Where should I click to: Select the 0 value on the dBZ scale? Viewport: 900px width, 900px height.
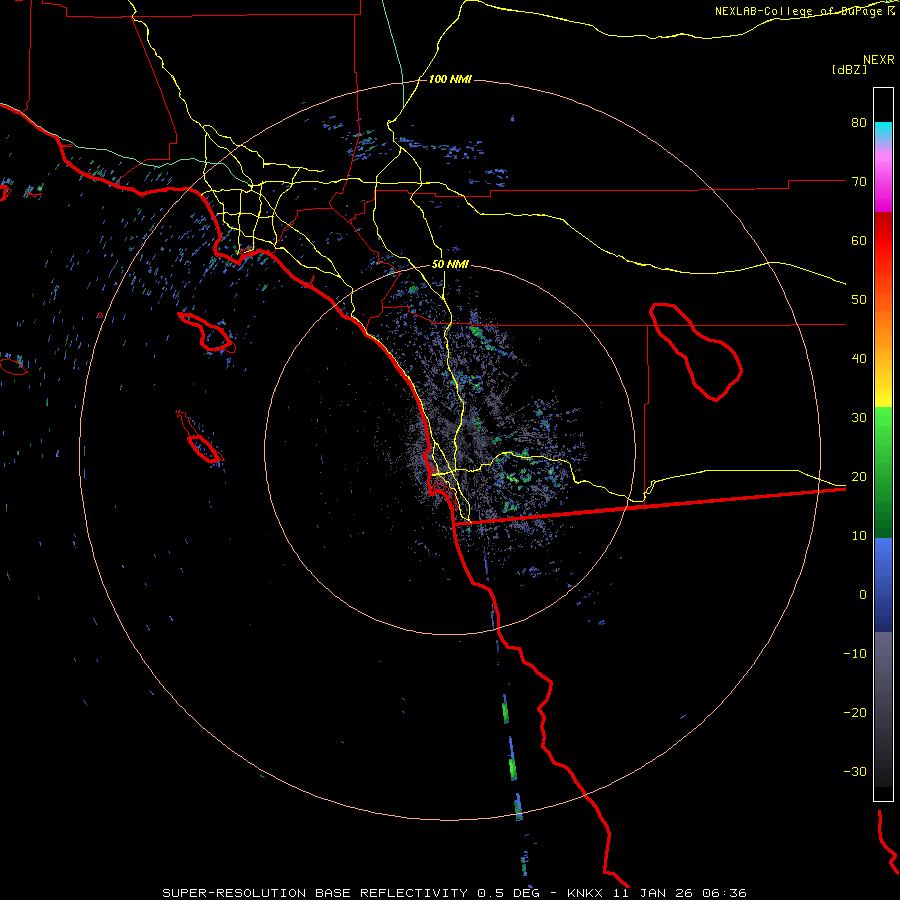tap(863, 595)
